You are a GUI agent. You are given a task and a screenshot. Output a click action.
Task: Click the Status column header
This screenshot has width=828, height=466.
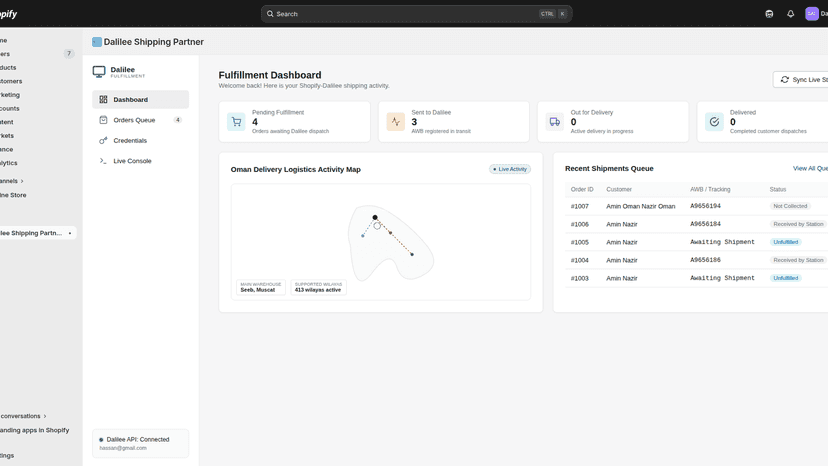[778, 189]
